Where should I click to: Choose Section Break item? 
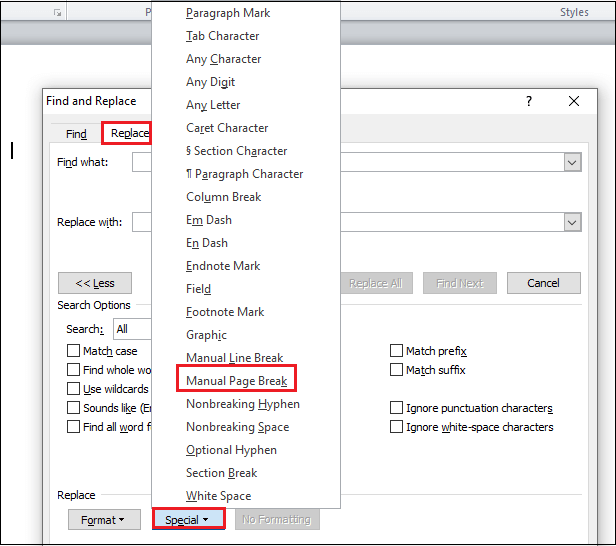(x=246, y=473)
